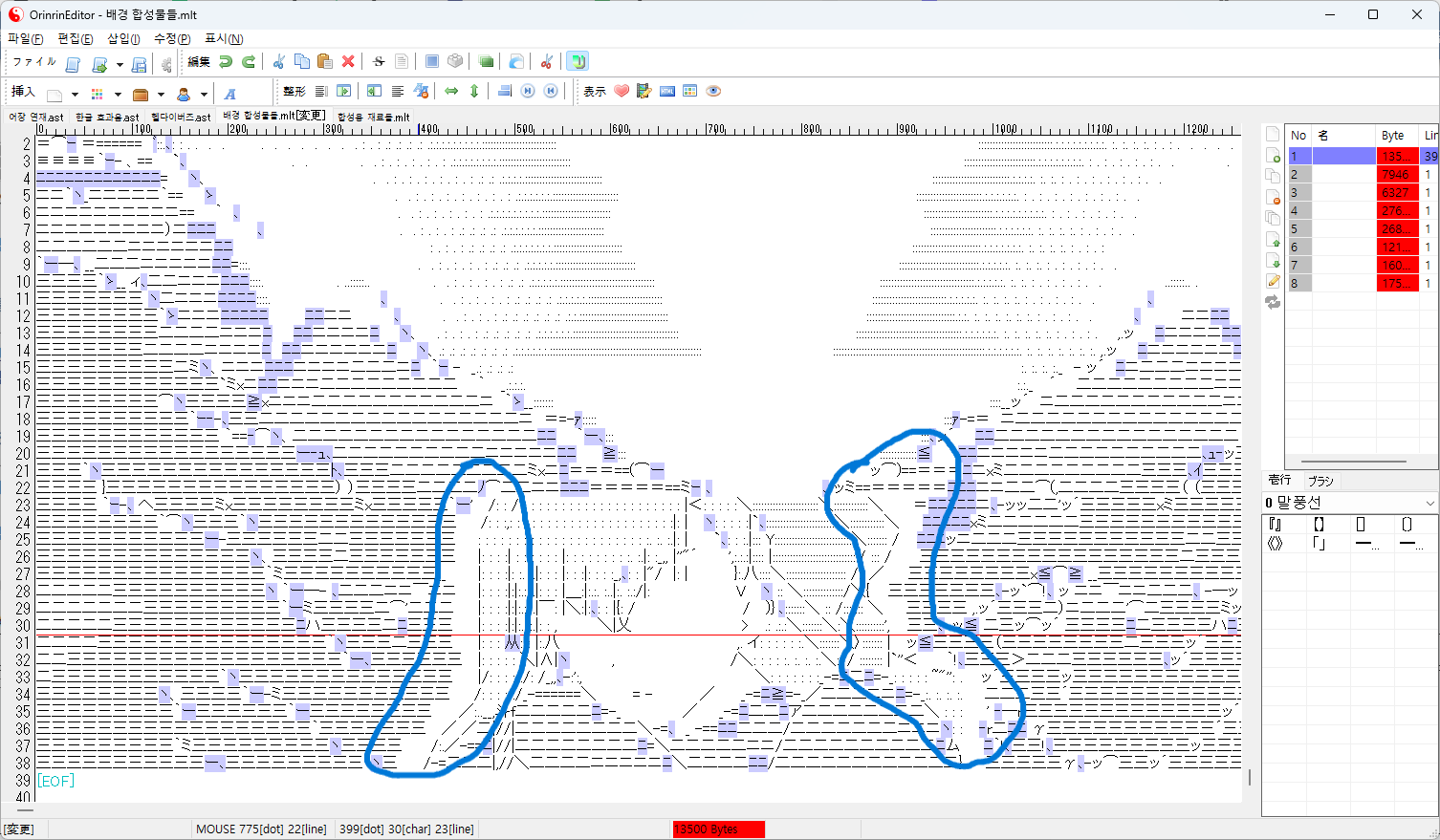Open the 파일(F) menu

point(26,39)
